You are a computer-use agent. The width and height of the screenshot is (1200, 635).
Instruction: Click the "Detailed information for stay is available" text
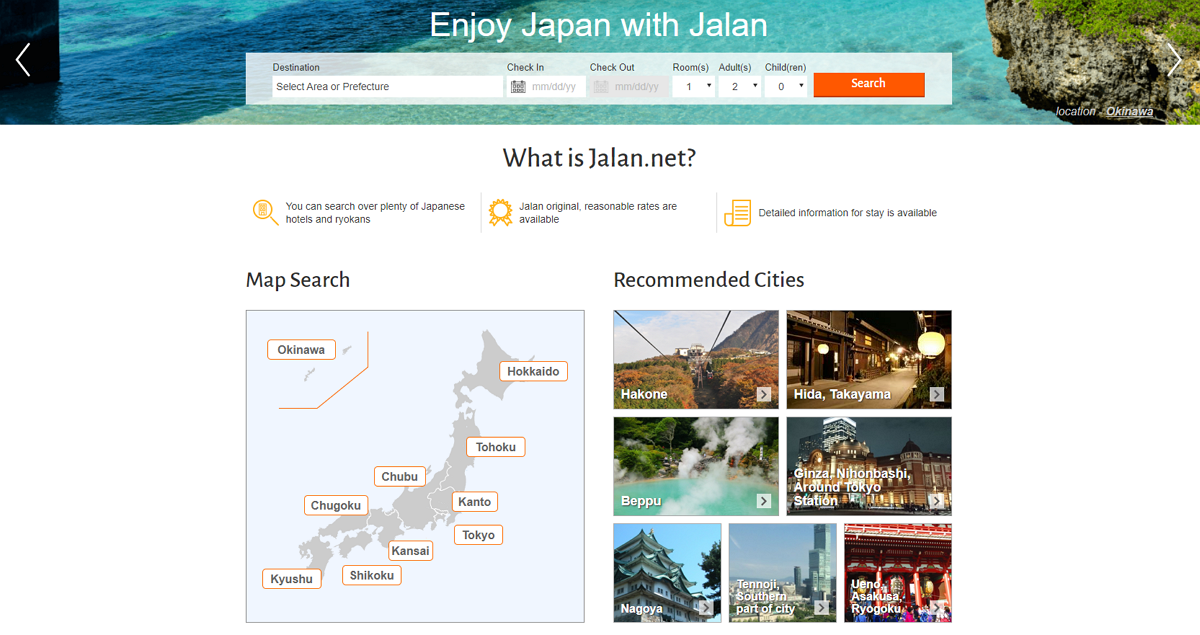tap(848, 213)
